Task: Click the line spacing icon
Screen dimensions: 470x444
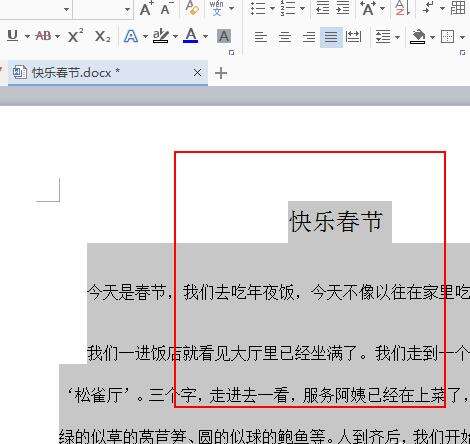Action: click(x=383, y=36)
